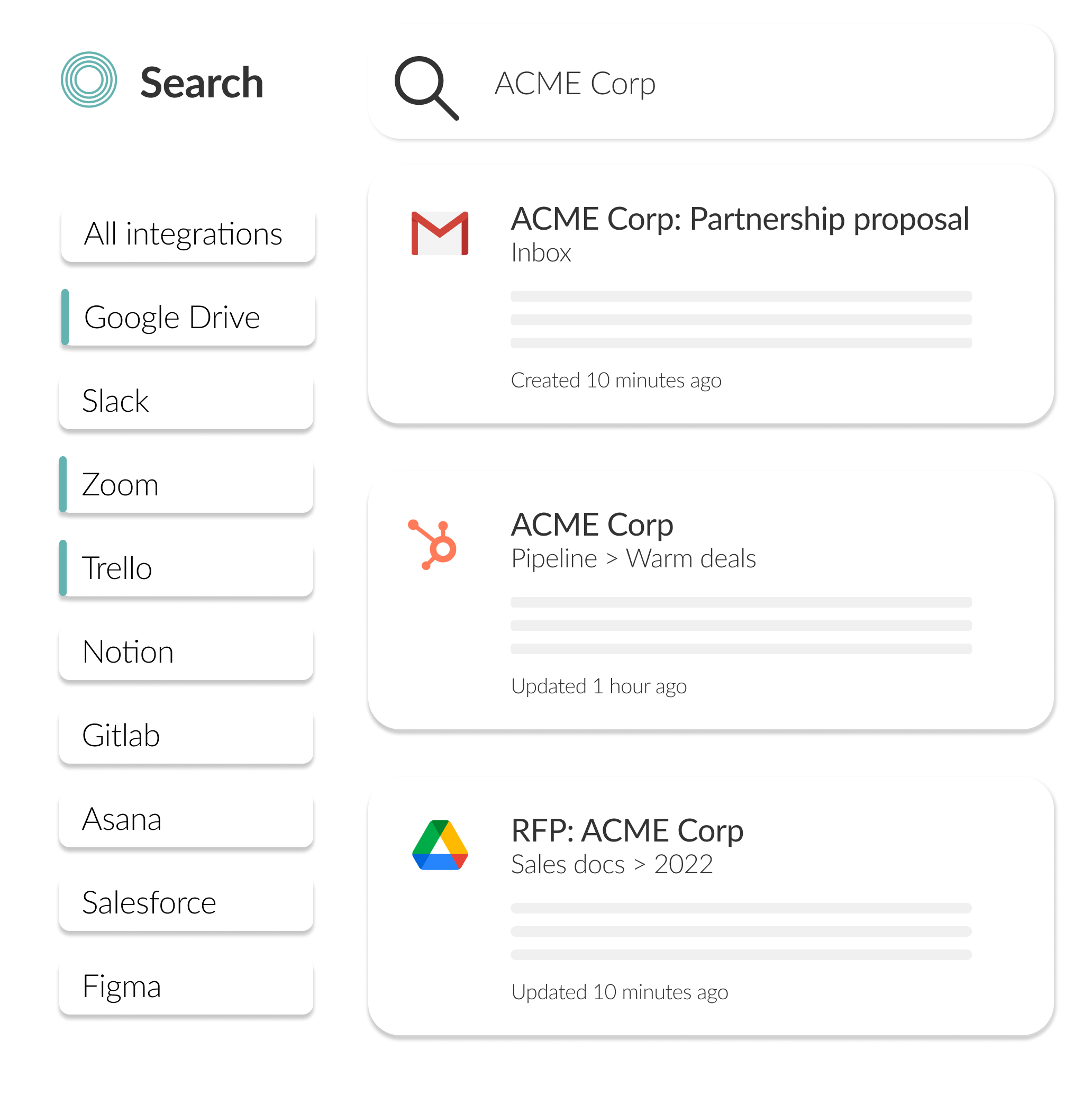Viewport: 1092px width, 1104px height.
Task: Toggle the Google Drive integration filter
Action: [188, 317]
